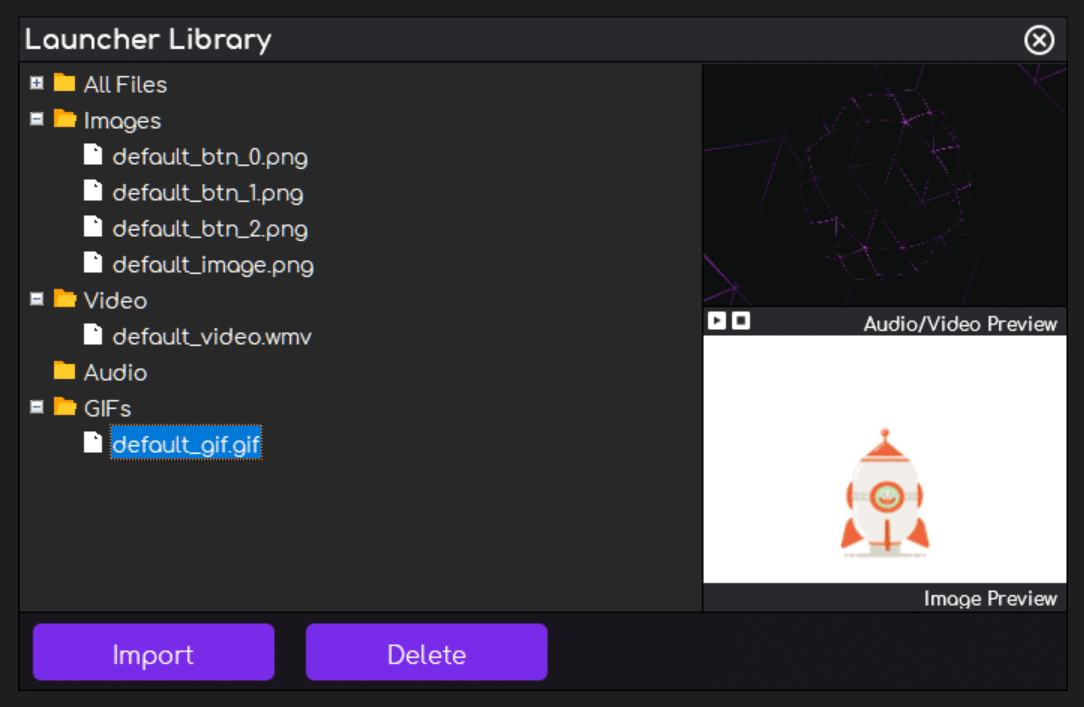Click the file icon beside default_video.wmv
The height and width of the screenshot is (707, 1084).
click(93, 336)
